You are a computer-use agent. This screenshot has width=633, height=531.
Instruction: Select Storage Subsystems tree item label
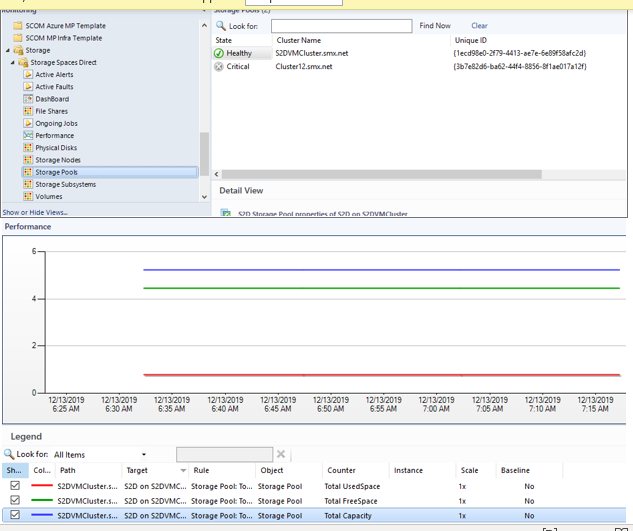[x=66, y=185]
